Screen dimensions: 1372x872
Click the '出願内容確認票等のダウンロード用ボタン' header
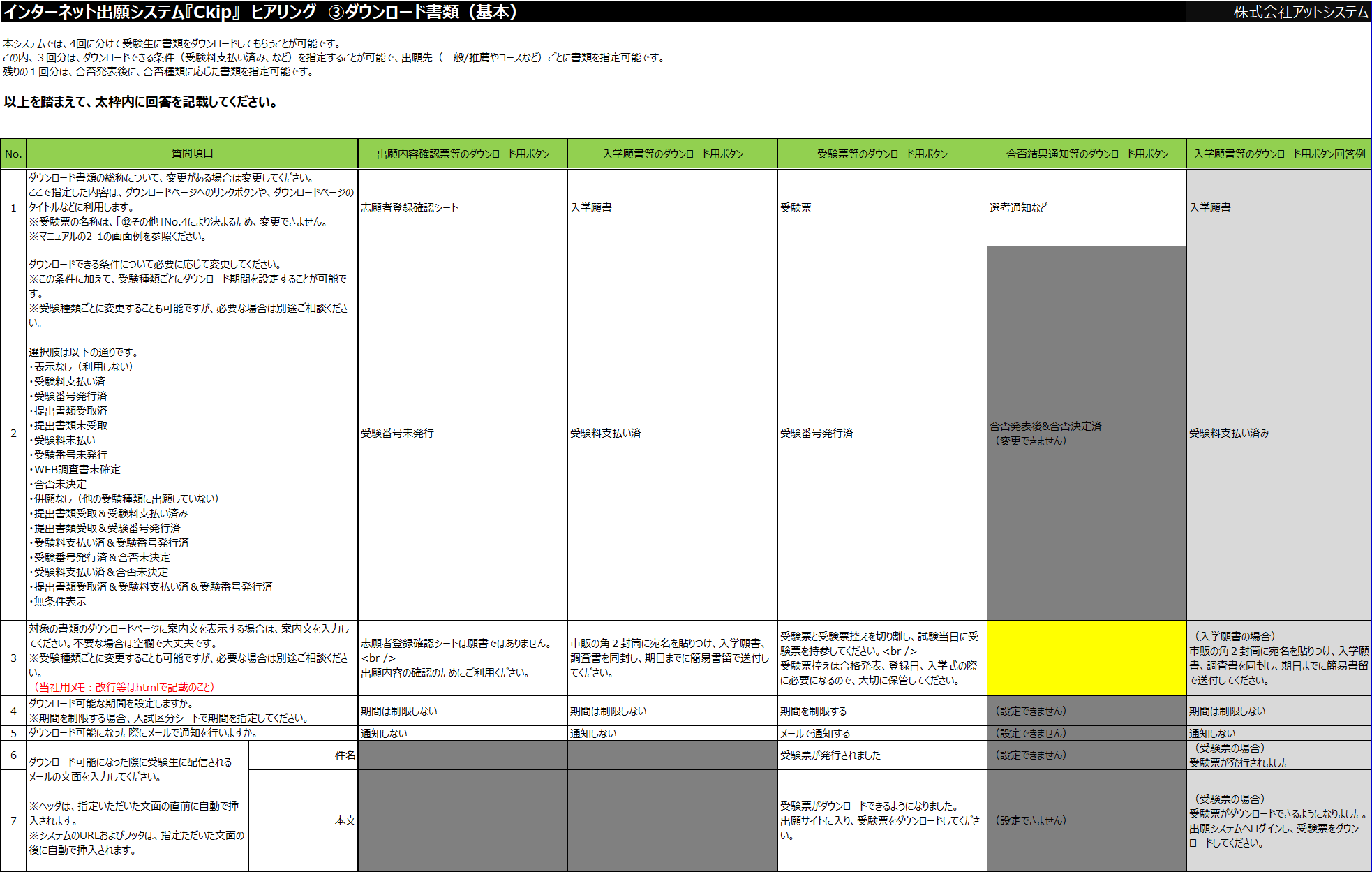pyautogui.click(x=462, y=154)
